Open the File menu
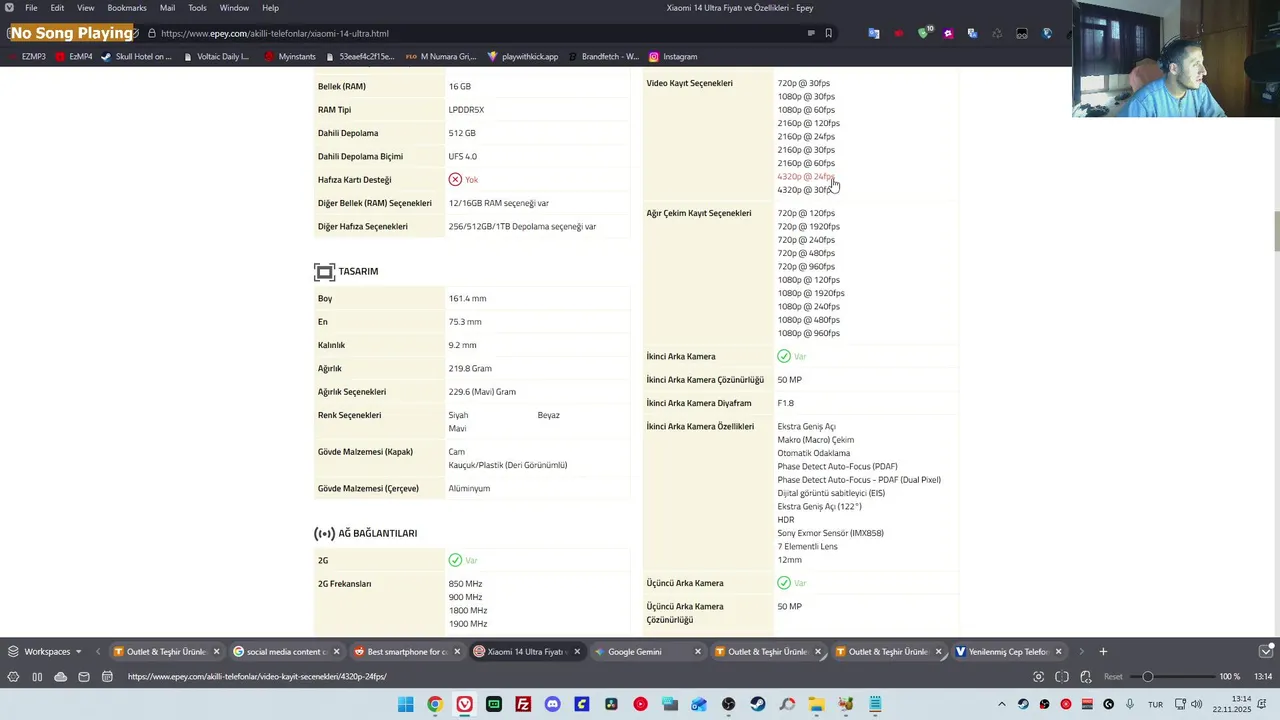 click(31, 8)
